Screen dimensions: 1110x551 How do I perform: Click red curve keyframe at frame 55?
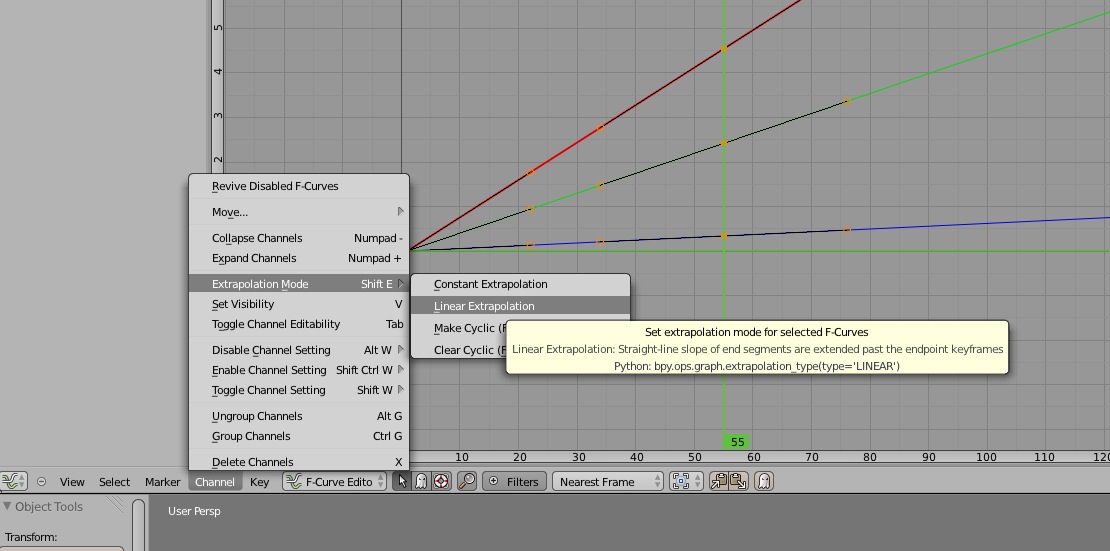pyautogui.click(x=724, y=49)
